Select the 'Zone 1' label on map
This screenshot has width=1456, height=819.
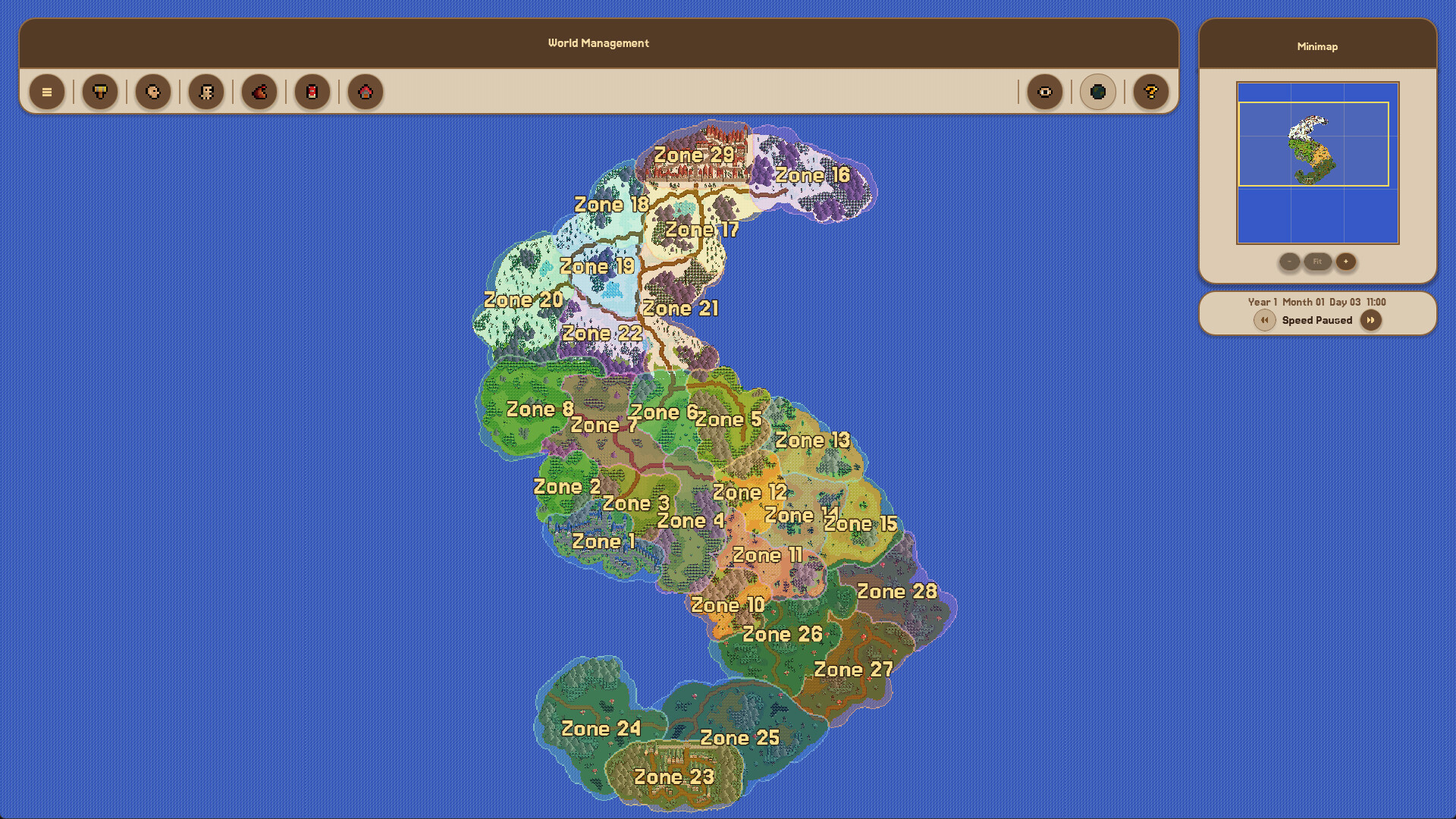(x=604, y=541)
